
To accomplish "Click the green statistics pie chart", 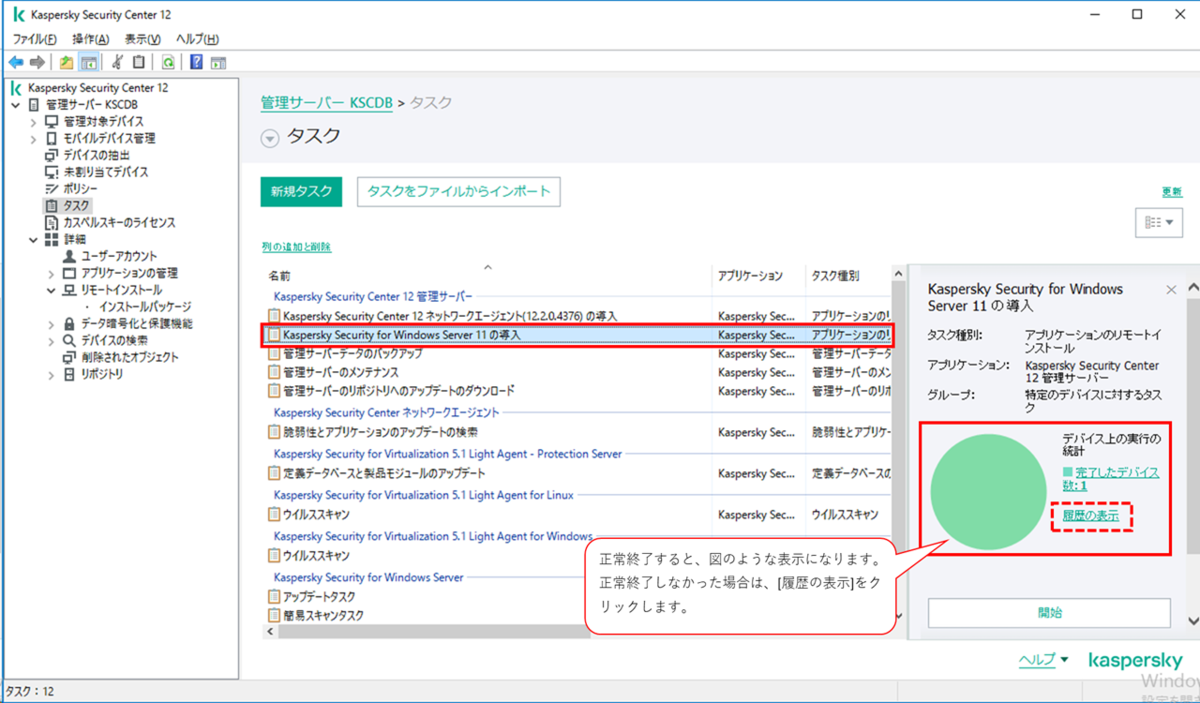I will [988, 492].
